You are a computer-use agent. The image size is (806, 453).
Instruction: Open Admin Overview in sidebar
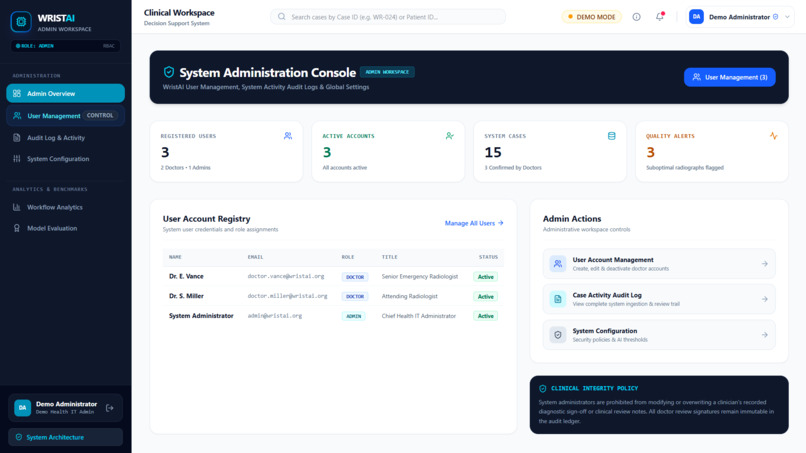[x=65, y=94]
